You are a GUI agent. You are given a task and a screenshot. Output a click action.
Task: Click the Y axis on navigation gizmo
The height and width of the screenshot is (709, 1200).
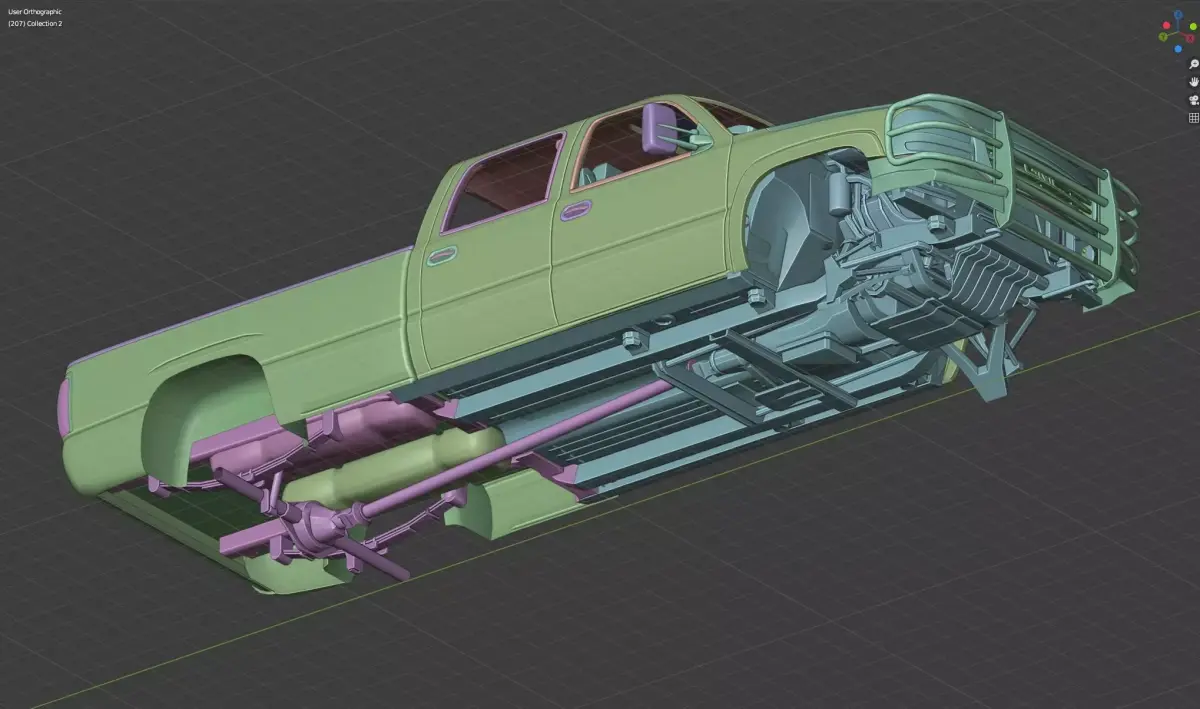[x=1163, y=37]
